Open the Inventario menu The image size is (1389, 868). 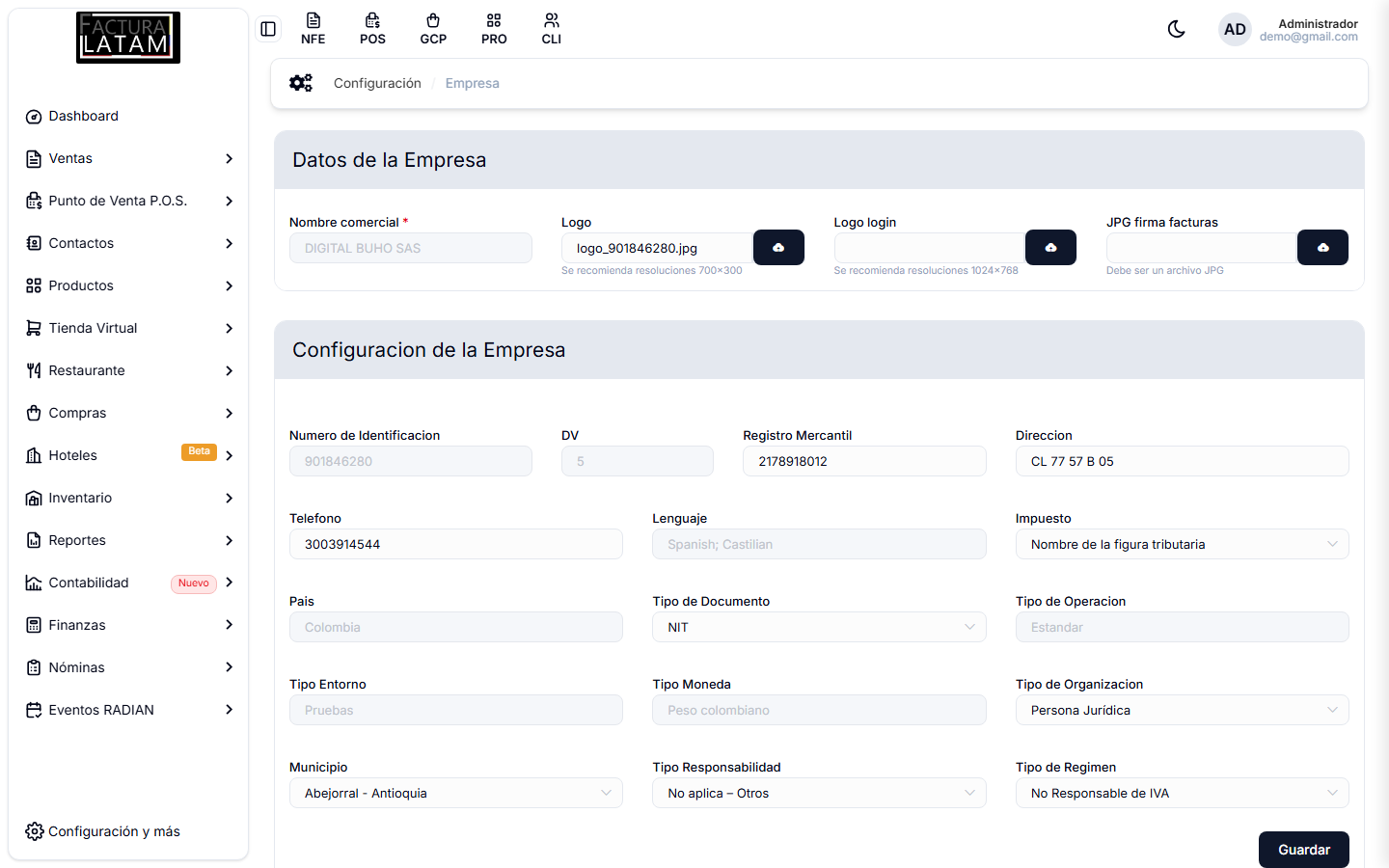[128, 498]
